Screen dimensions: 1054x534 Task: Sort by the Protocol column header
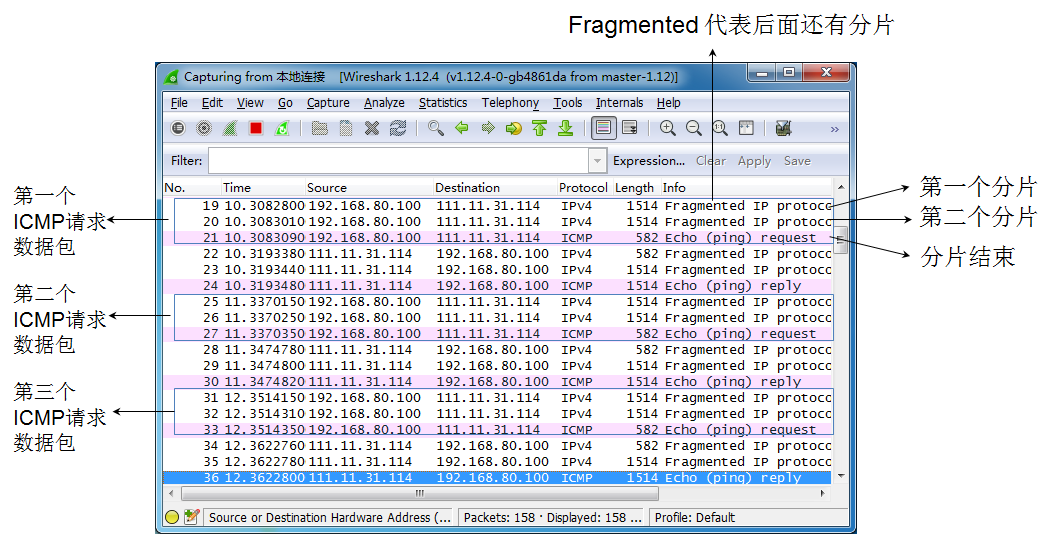583,188
